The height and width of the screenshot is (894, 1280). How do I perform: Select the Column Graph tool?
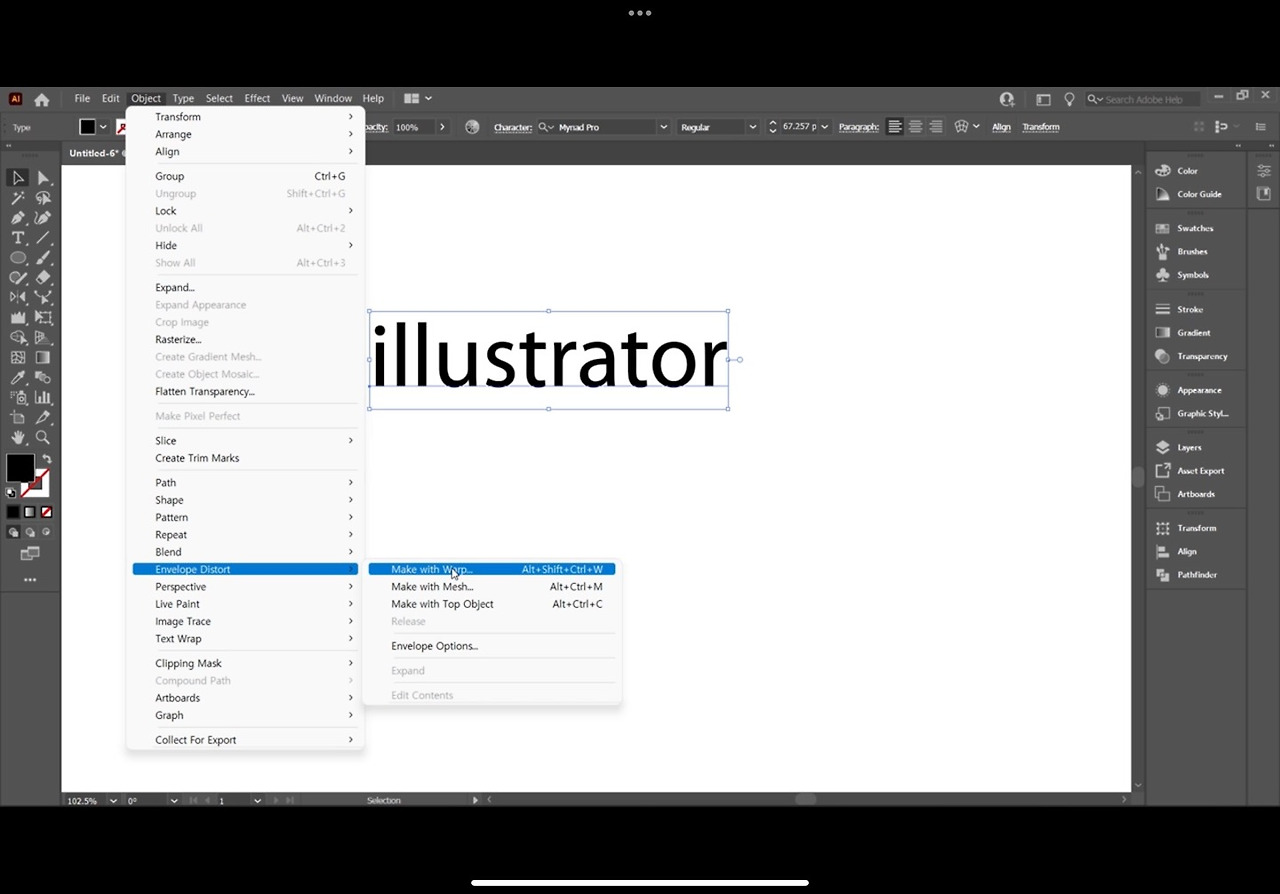pos(43,398)
